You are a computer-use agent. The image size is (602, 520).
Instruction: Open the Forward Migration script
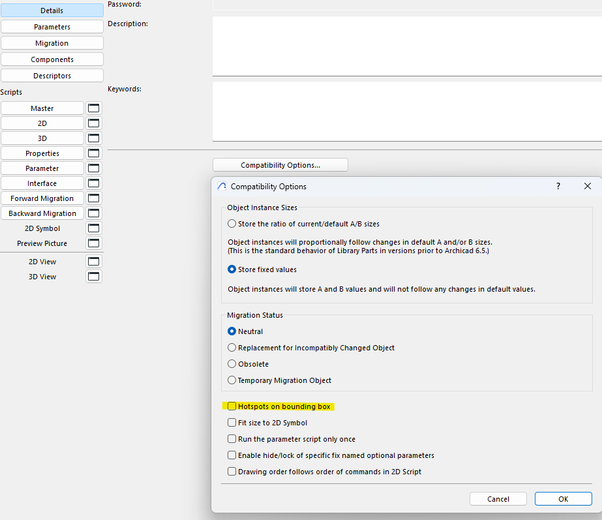tap(42, 198)
